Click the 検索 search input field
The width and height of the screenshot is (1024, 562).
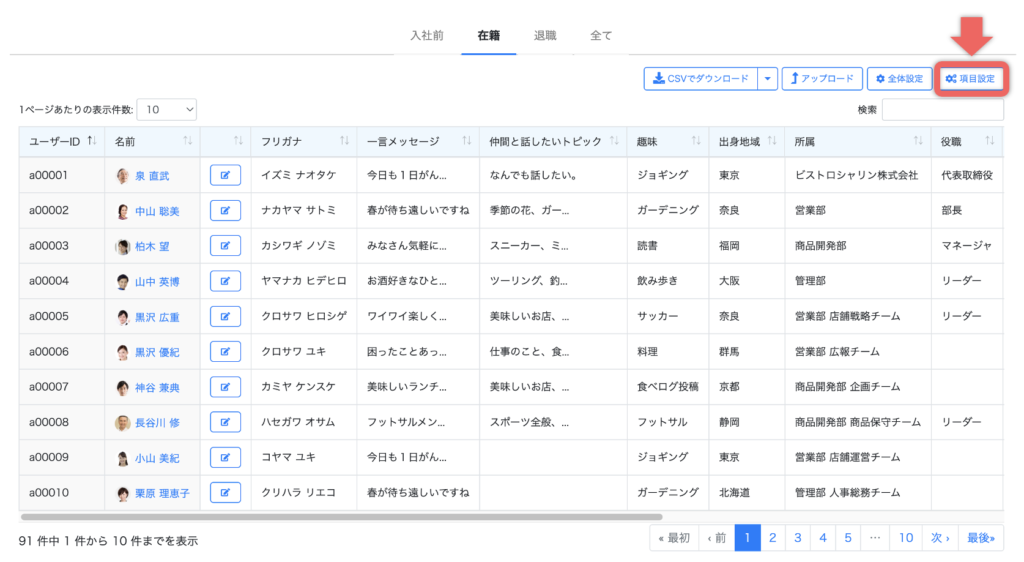coord(942,109)
